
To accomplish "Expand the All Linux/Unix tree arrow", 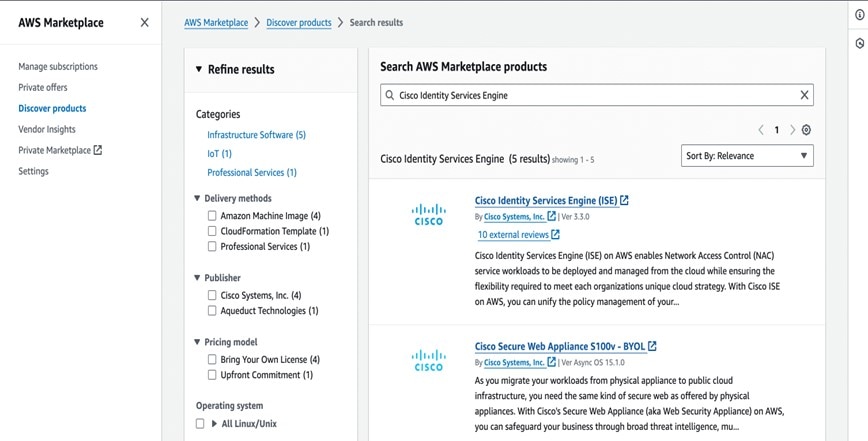I will click(x=214, y=424).
